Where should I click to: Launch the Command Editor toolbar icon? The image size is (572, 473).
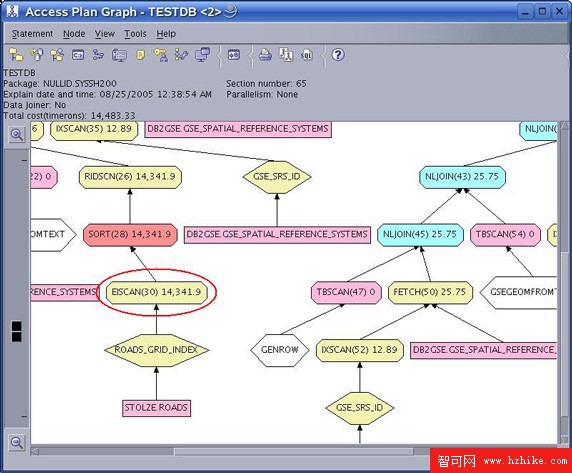(x=78, y=55)
